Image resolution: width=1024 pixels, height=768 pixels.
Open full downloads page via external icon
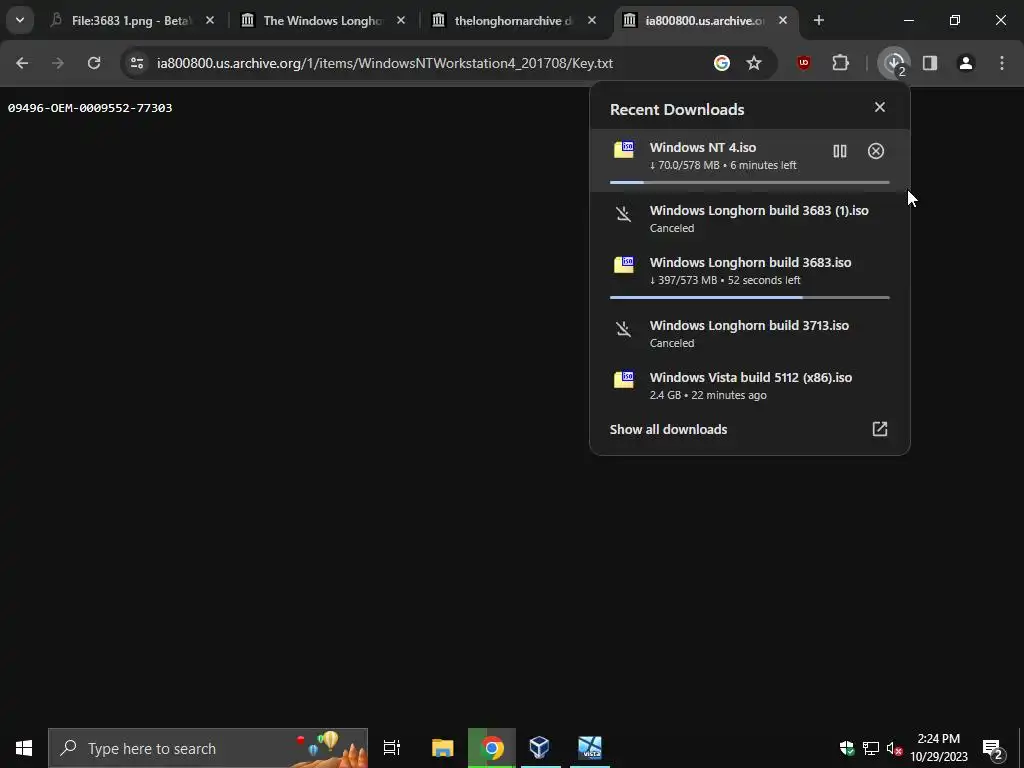(880, 429)
